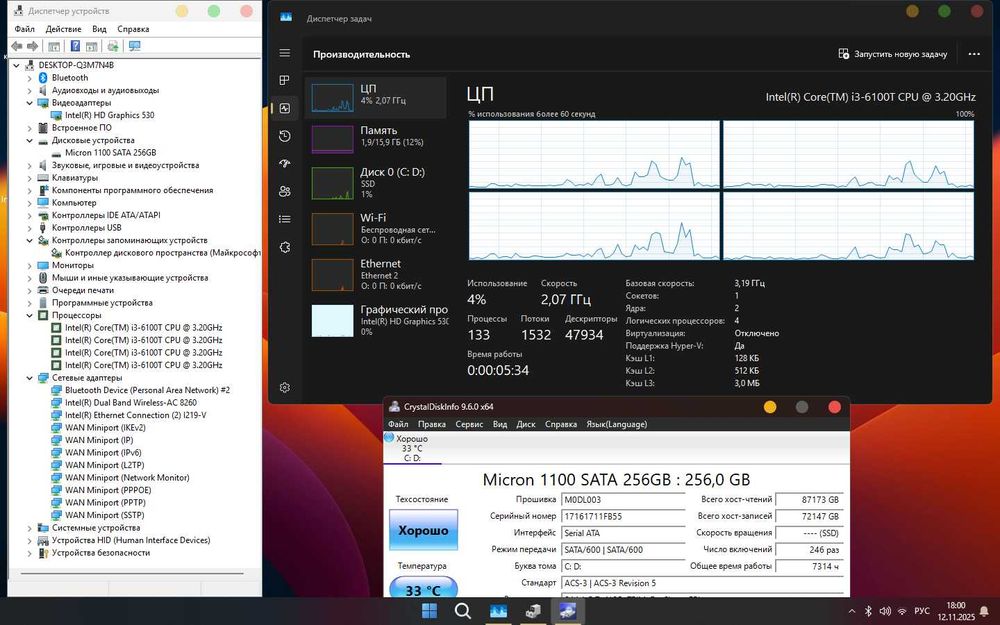Image resolution: width=1000 pixels, height=625 pixels.
Task: Open Processes page icon in Task Manager sidebar
Action: [284, 80]
